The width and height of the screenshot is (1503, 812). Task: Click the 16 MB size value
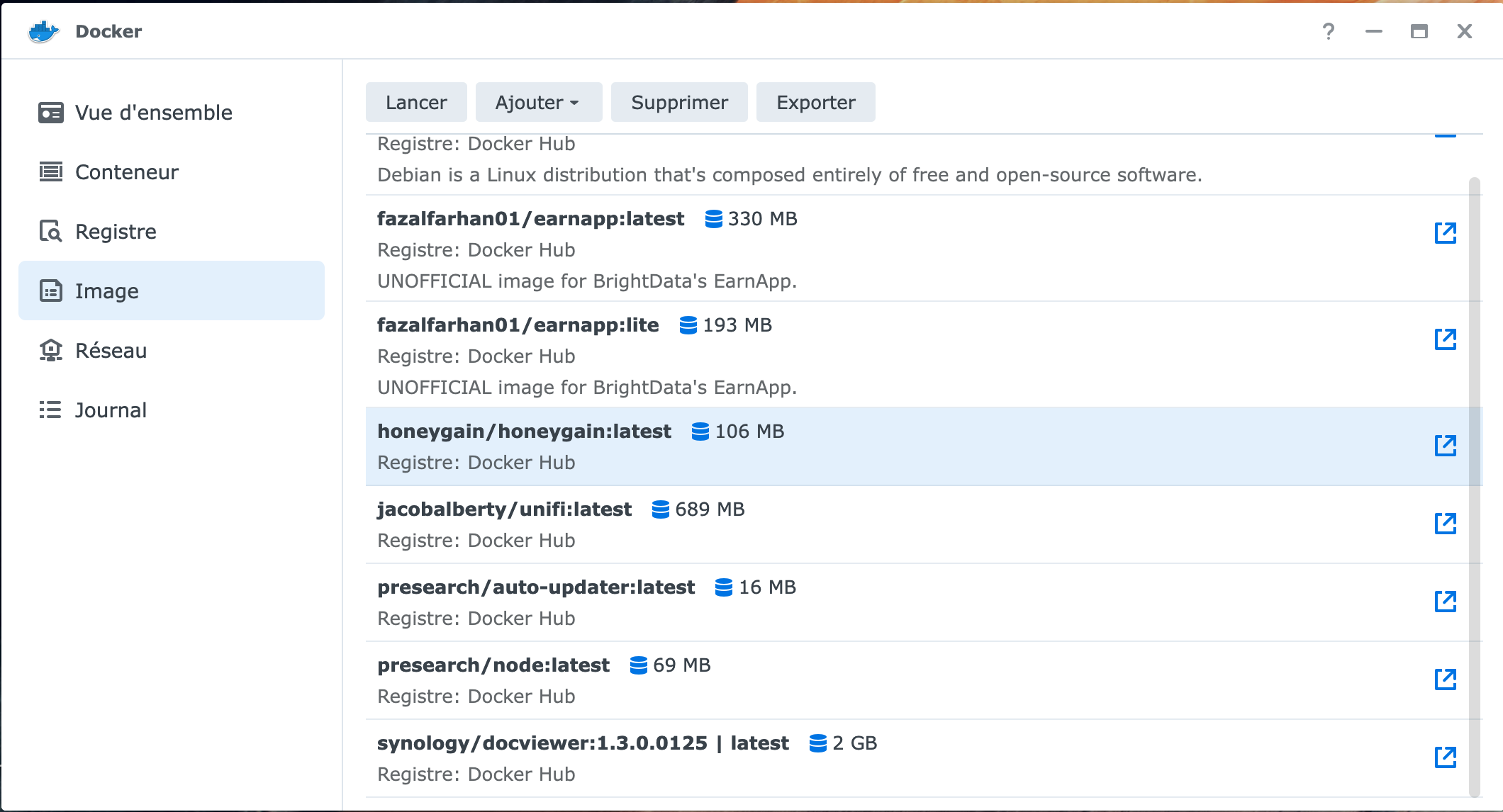coord(767,587)
